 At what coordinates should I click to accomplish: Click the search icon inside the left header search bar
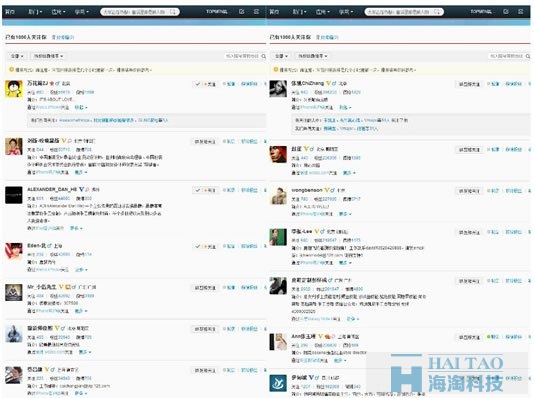(174, 12)
